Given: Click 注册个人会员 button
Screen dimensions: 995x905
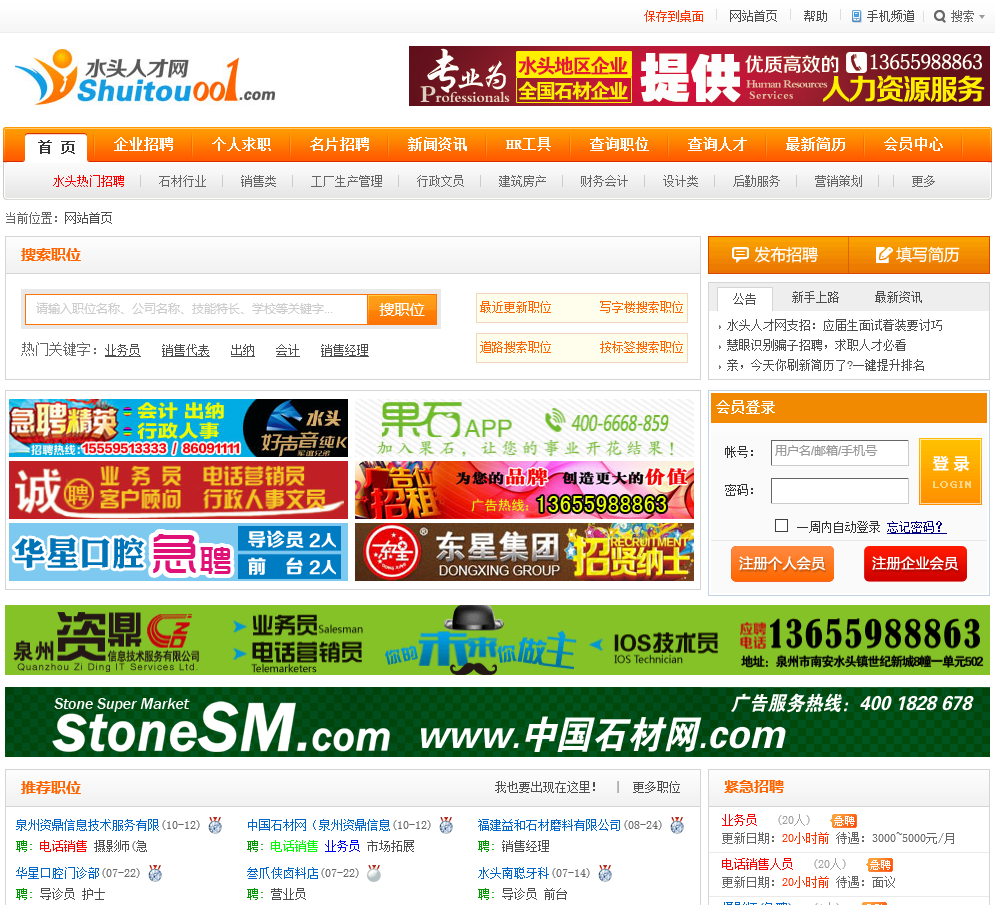Looking at the screenshot, I should click(x=782, y=564).
